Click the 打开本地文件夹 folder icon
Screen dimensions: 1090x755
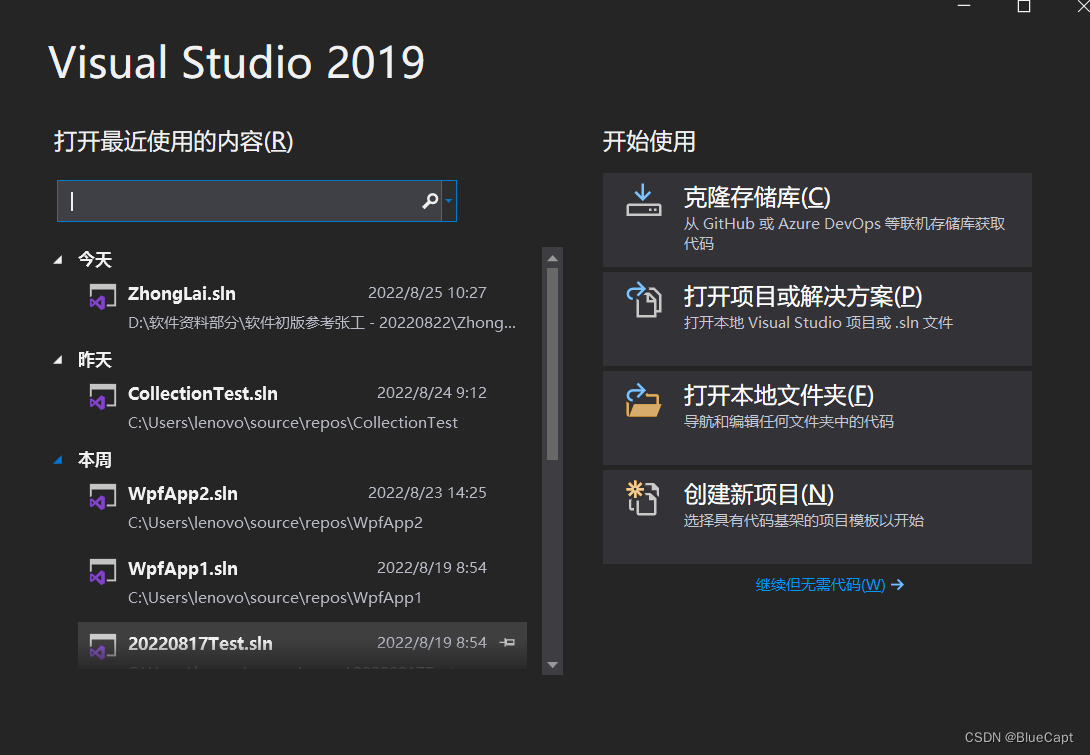644,400
